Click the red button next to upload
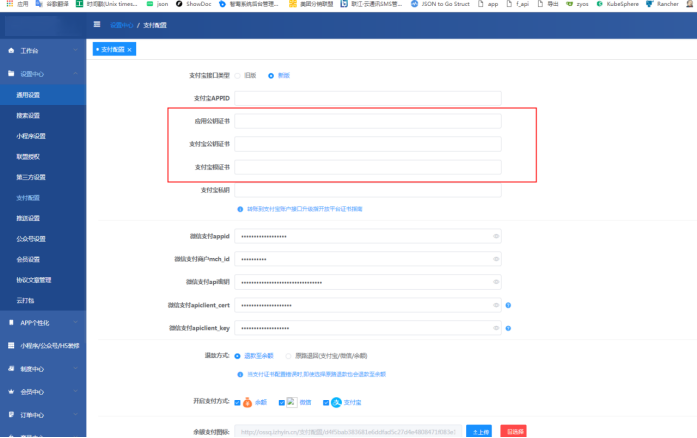This screenshot has height=438, width=697. pos(513,431)
